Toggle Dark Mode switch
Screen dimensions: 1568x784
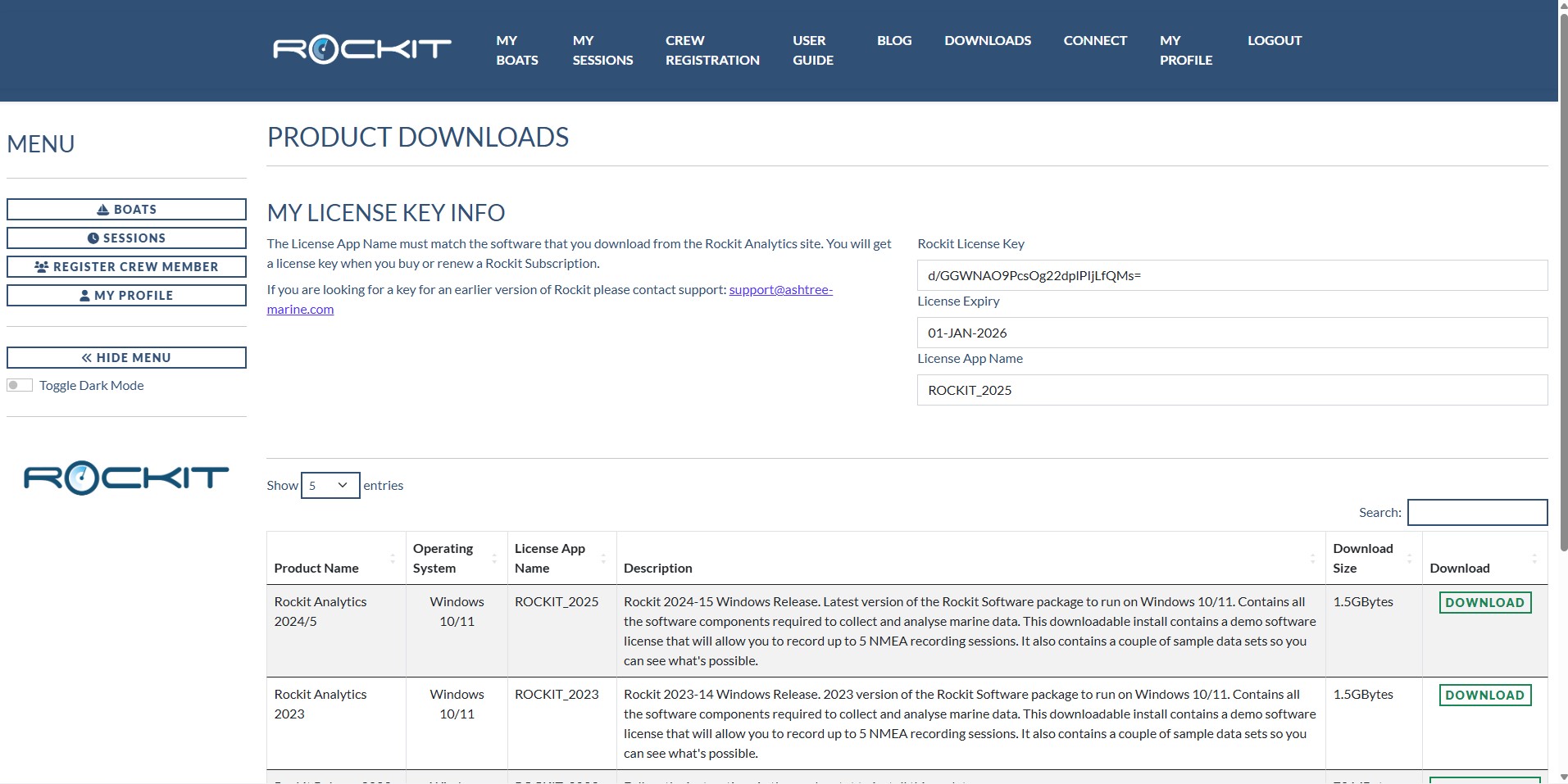20,386
